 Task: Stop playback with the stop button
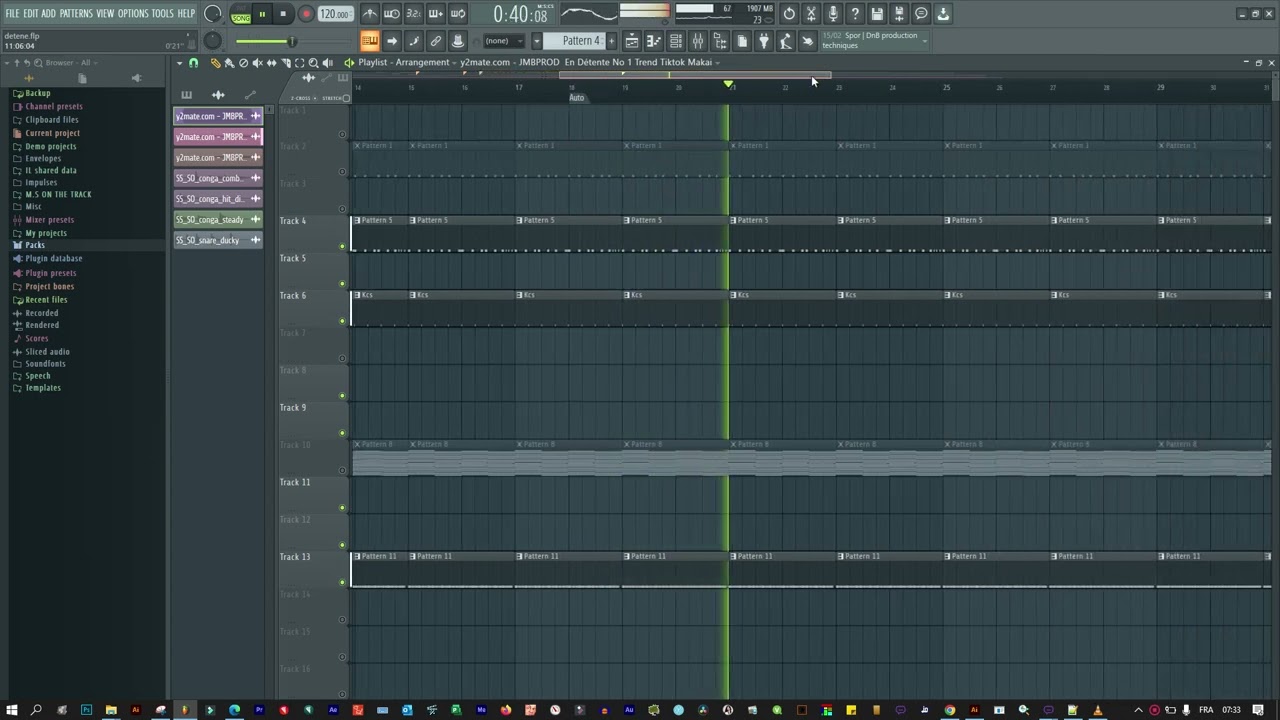[x=283, y=14]
